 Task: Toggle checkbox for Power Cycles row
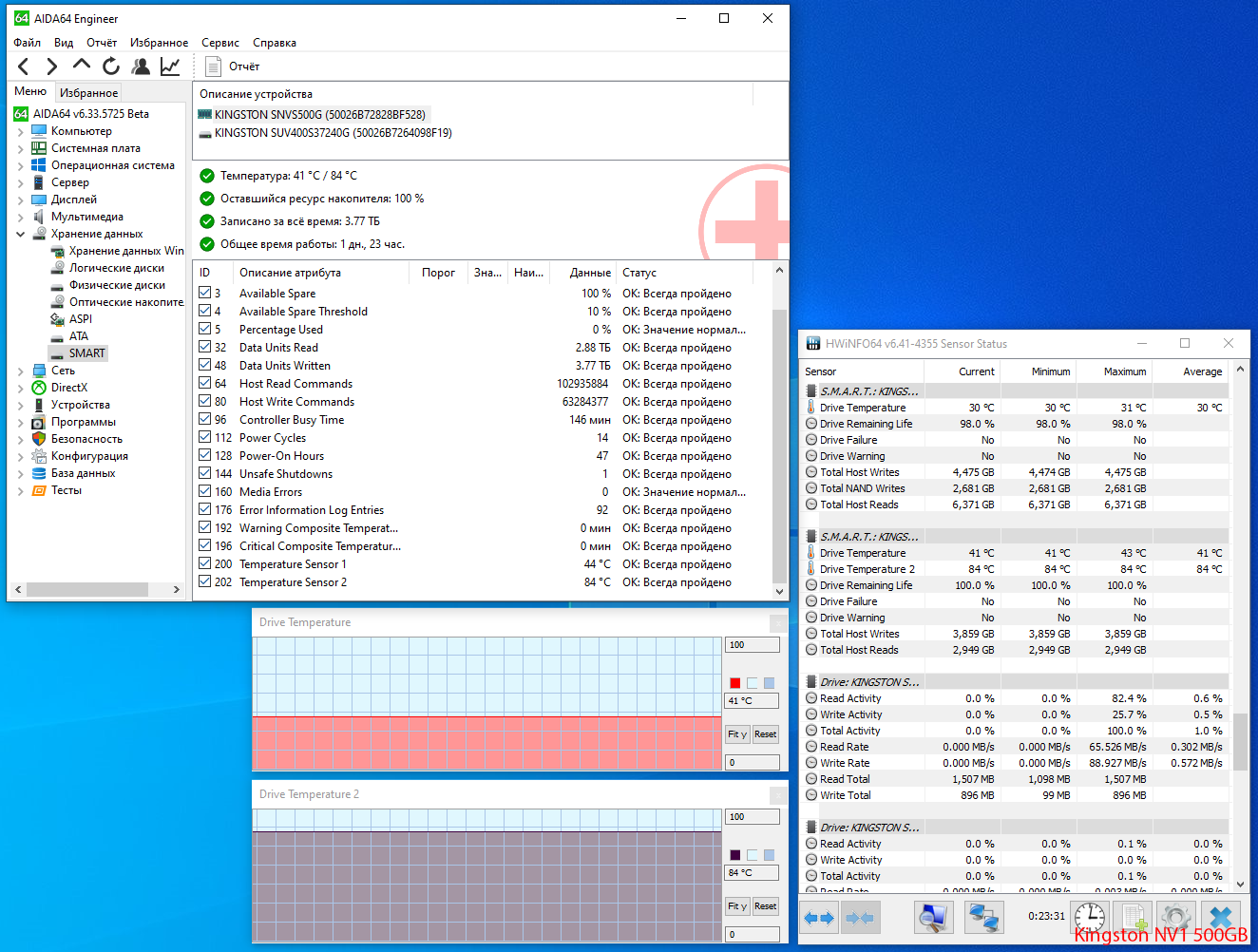205,437
